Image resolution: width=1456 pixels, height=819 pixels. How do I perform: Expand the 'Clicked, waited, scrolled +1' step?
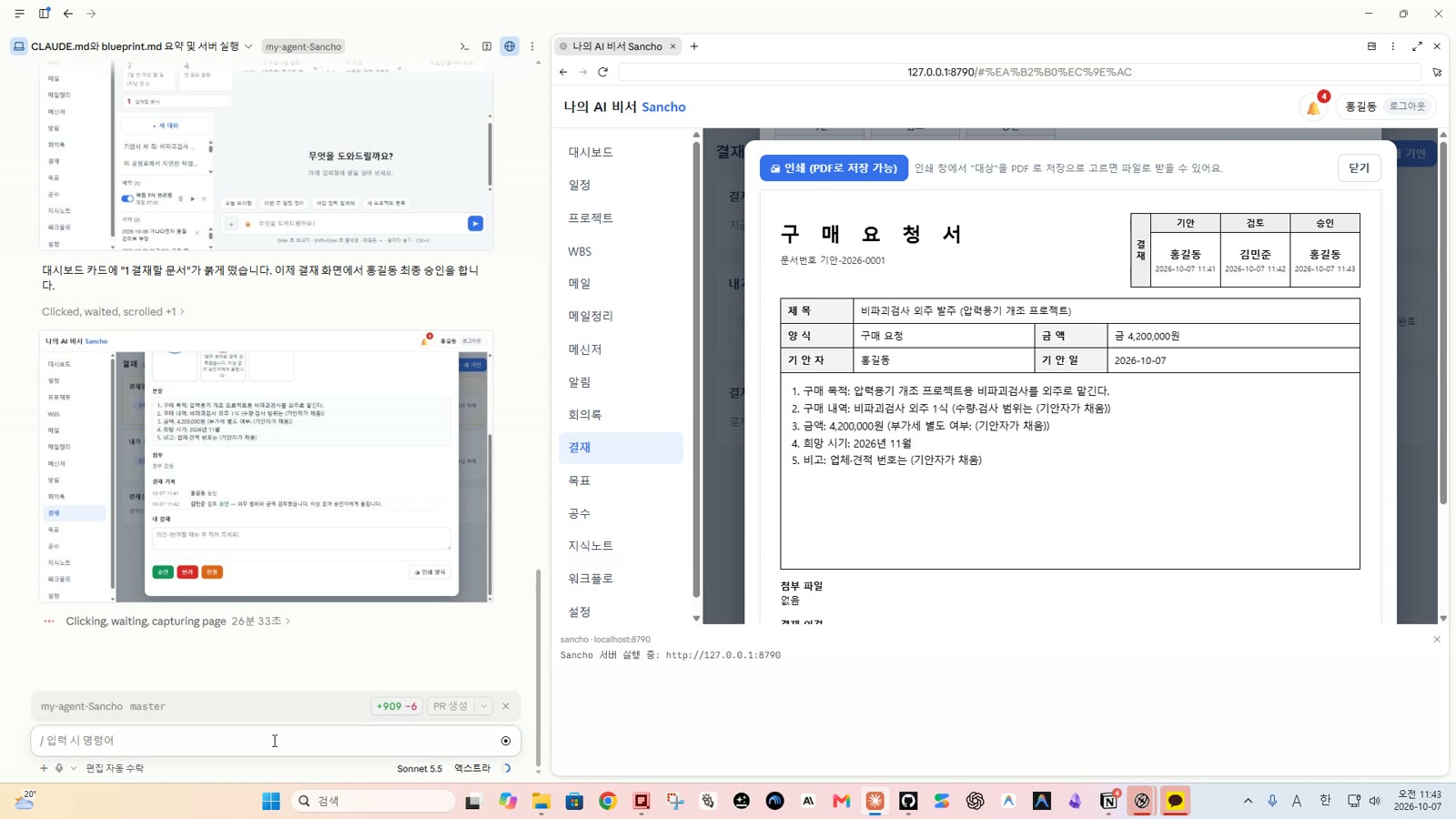click(113, 311)
